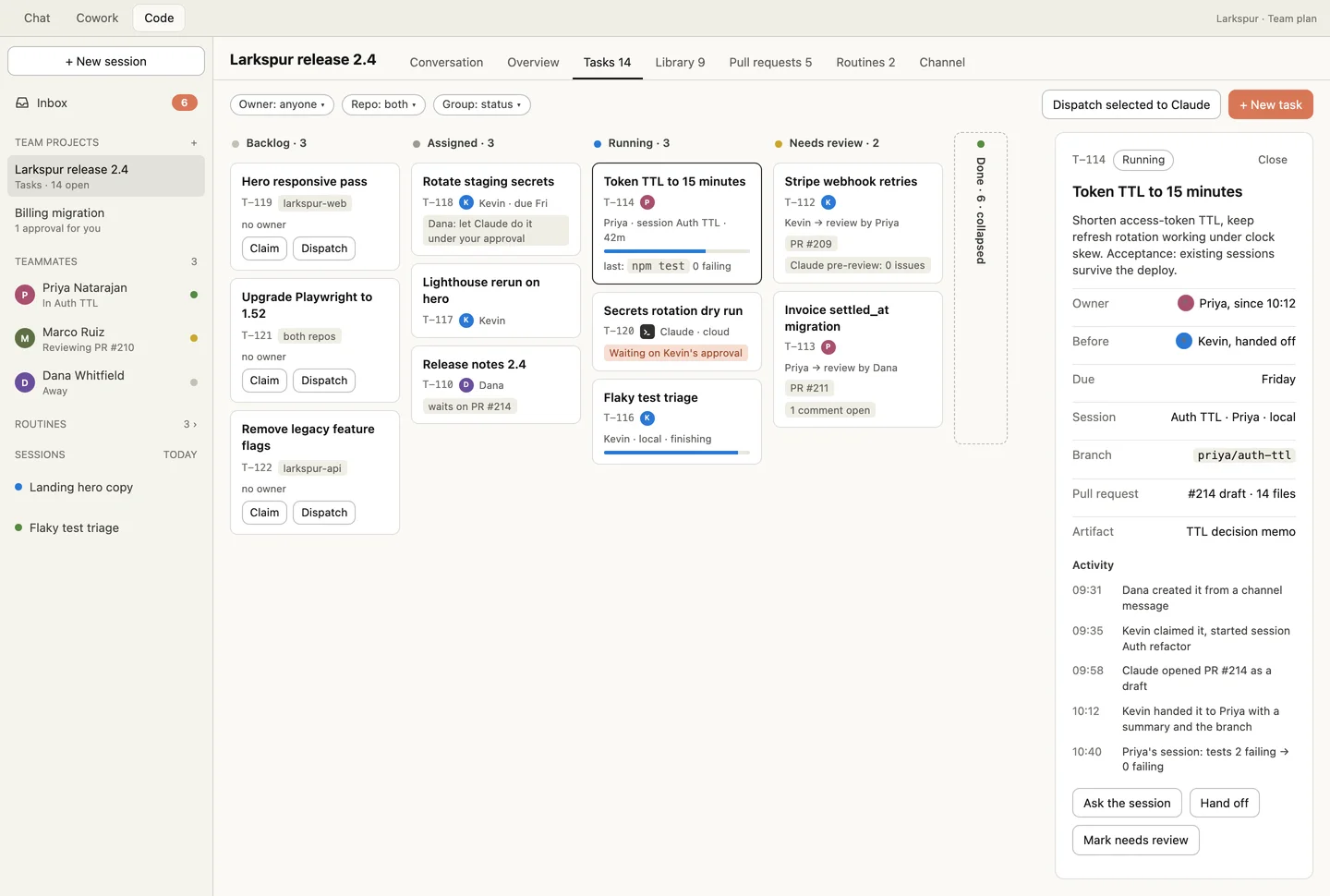Screen dimensions: 1330x896
Task: Click Priya's avatar in the Owner row
Action: point(1186,303)
